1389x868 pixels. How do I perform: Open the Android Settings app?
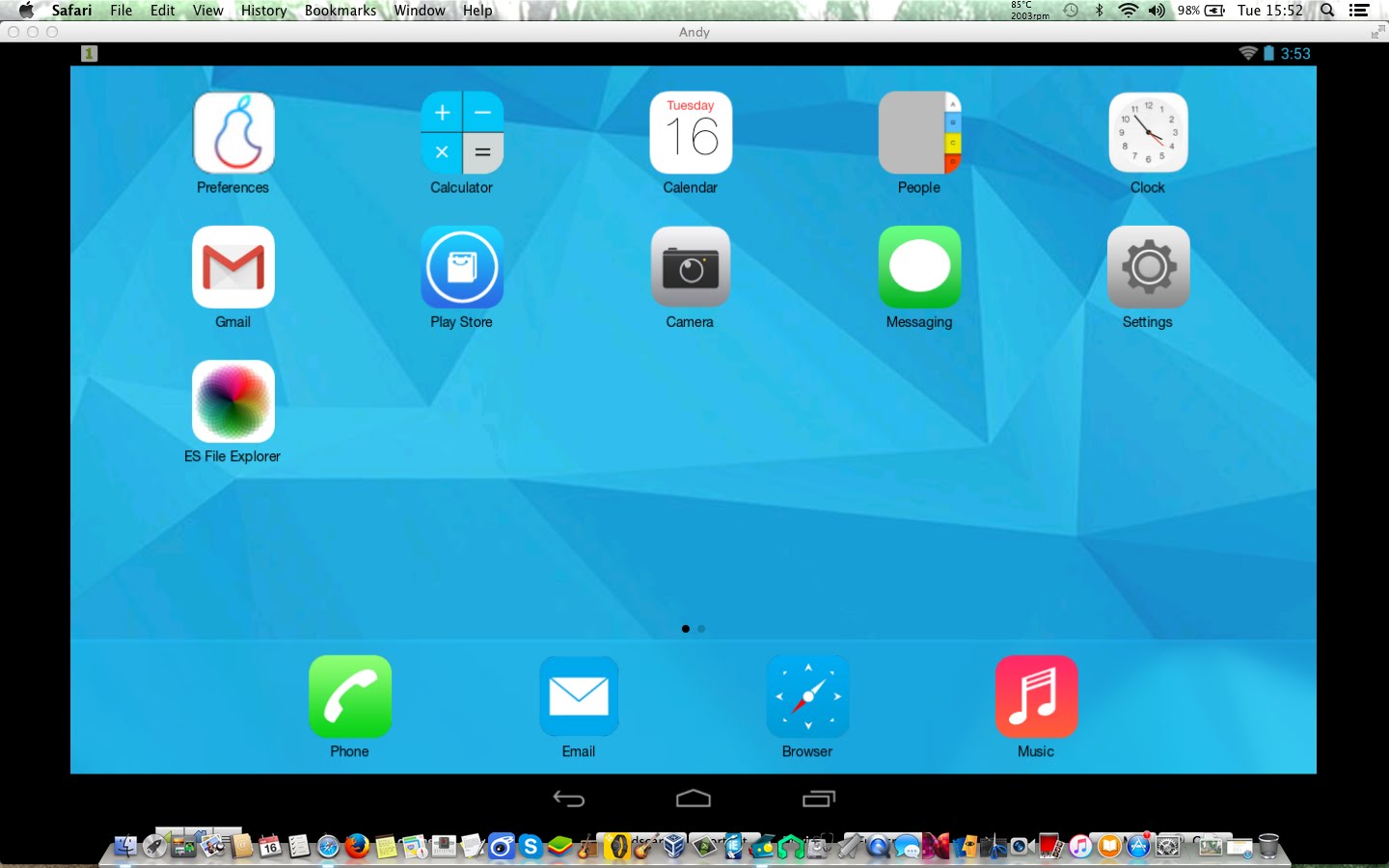pyautogui.click(x=1148, y=267)
